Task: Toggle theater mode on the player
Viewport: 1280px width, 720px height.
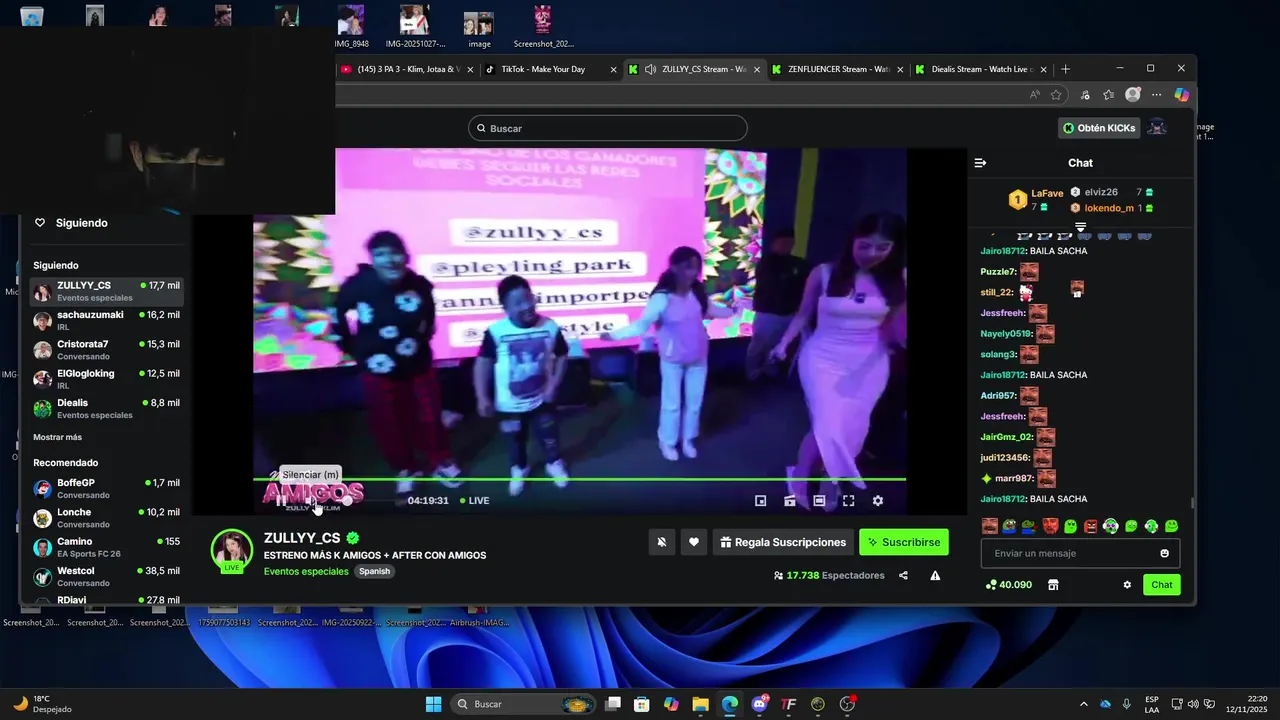Action: click(x=819, y=501)
